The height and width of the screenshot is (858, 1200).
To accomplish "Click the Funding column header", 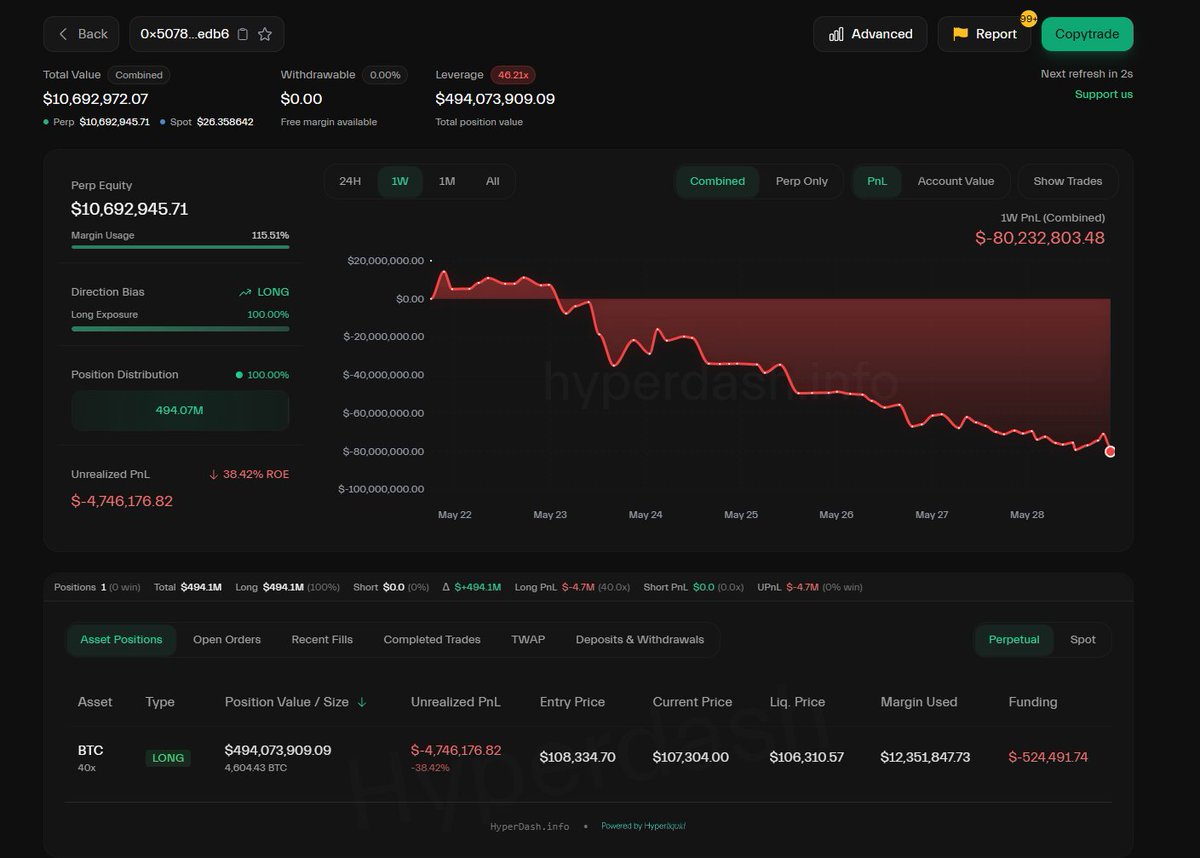I will click(x=1033, y=702).
